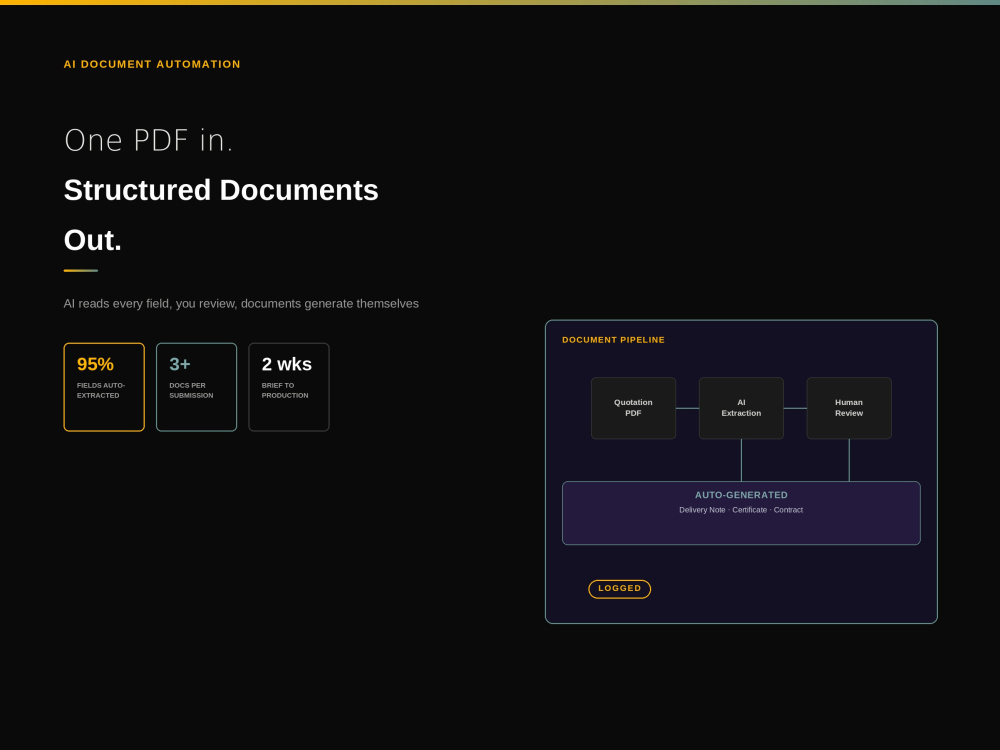Click the subtitle 'AI reads every field' sentence
This screenshot has width=1000, height=750.
pos(241,304)
